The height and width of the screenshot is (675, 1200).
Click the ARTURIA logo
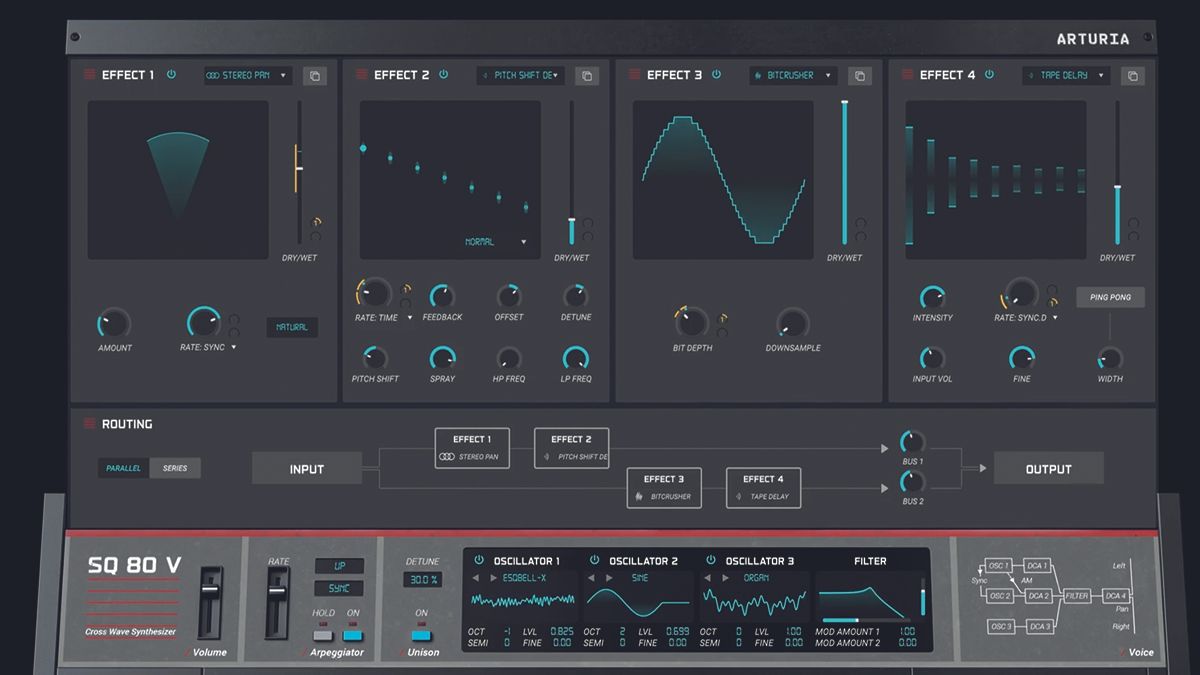pyautogui.click(x=1092, y=38)
